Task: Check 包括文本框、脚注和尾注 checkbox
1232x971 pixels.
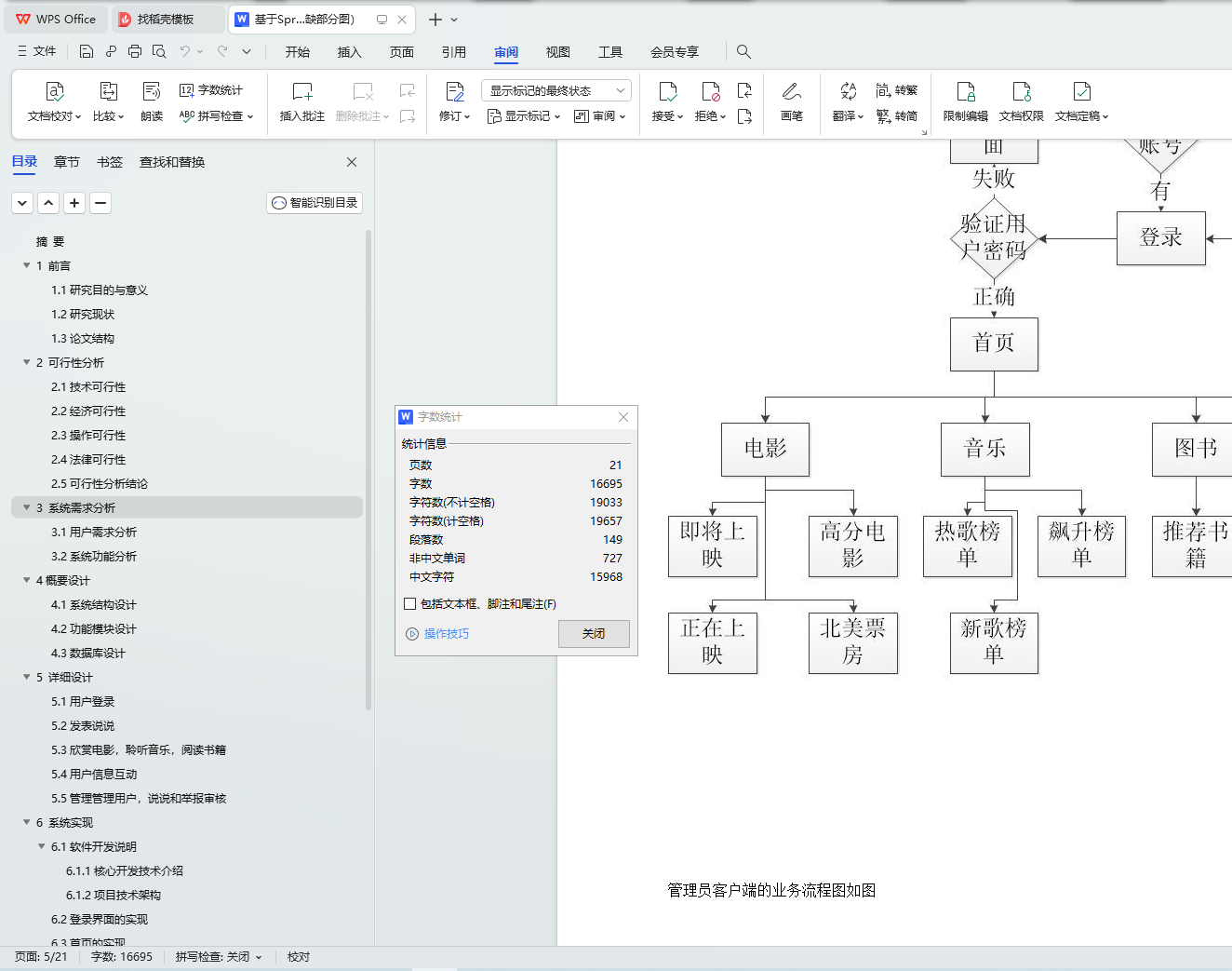Action: (409, 604)
